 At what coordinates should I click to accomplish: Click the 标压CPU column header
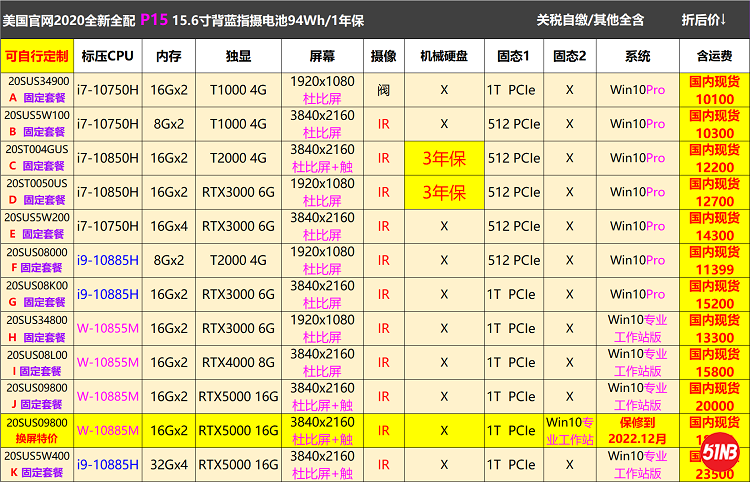coord(107,56)
